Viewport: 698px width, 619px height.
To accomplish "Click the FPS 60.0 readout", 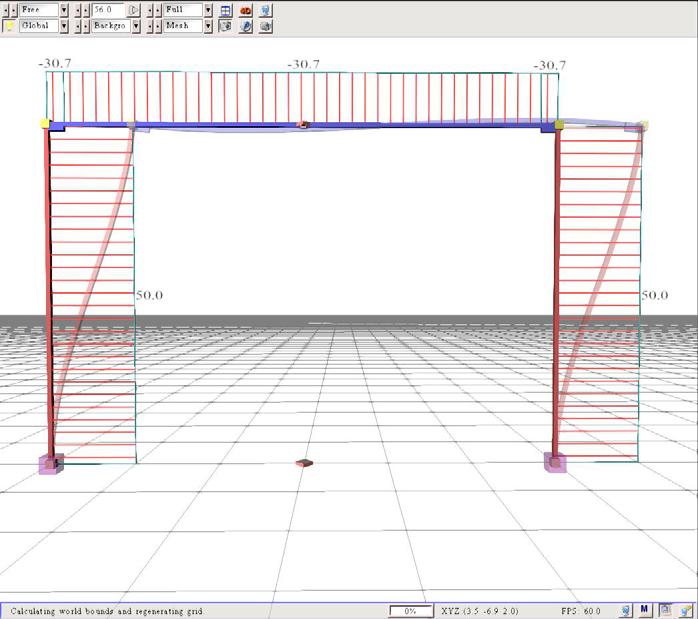I will click(580, 611).
